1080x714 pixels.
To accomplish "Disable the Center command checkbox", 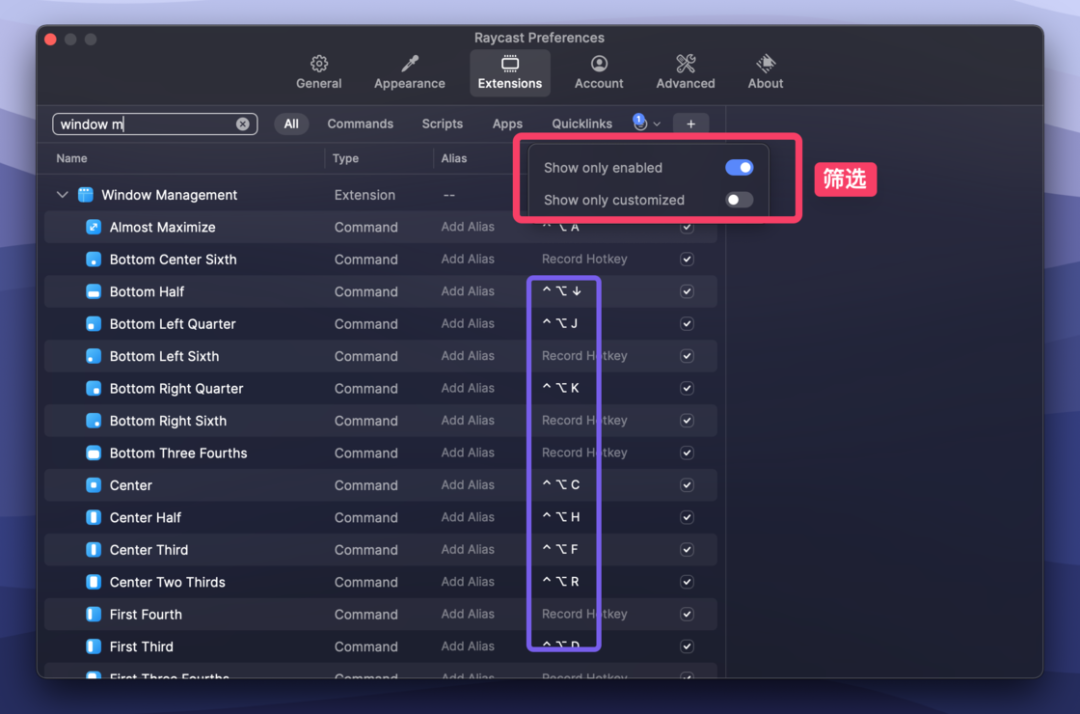I will pyautogui.click(x=687, y=485).
